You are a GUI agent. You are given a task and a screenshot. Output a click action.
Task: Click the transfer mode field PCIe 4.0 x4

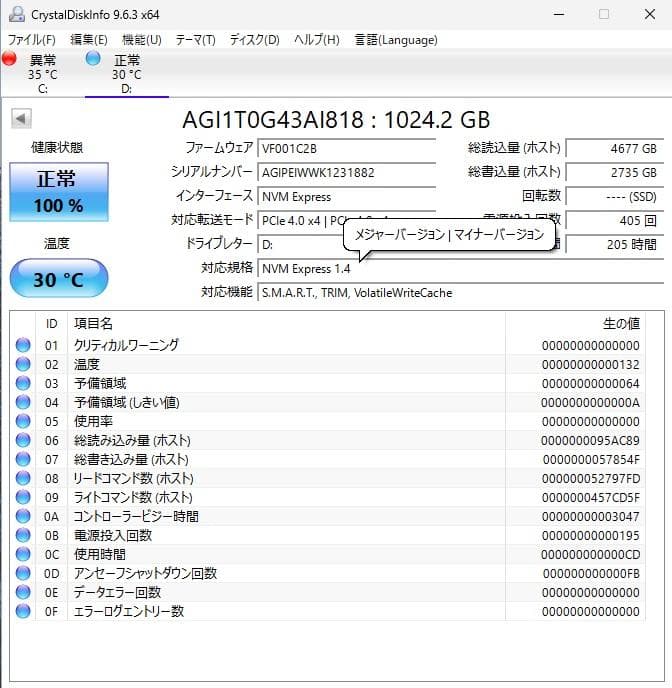(301, 221)
